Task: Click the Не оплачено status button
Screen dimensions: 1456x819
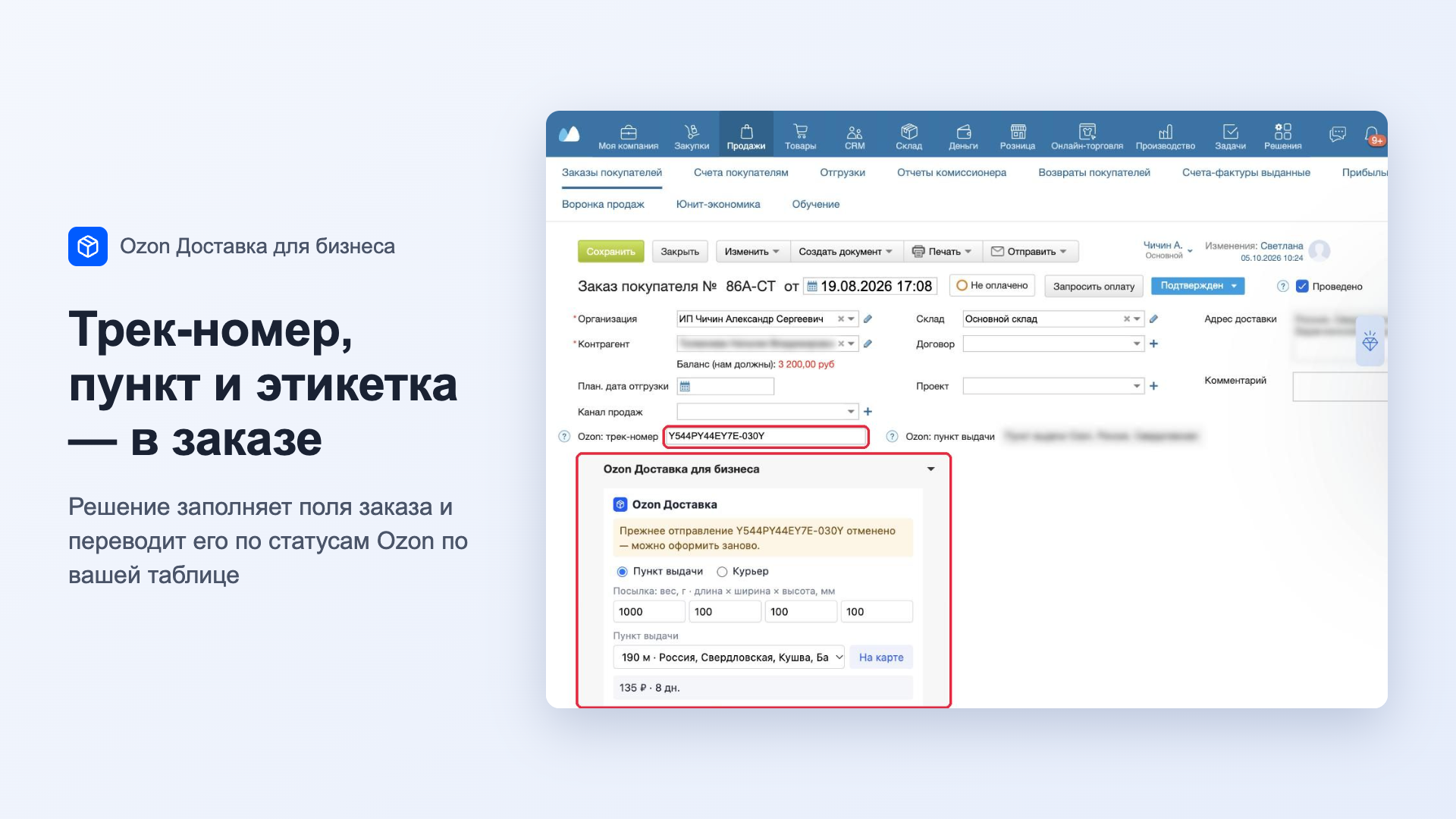Action: pos(993,286)
